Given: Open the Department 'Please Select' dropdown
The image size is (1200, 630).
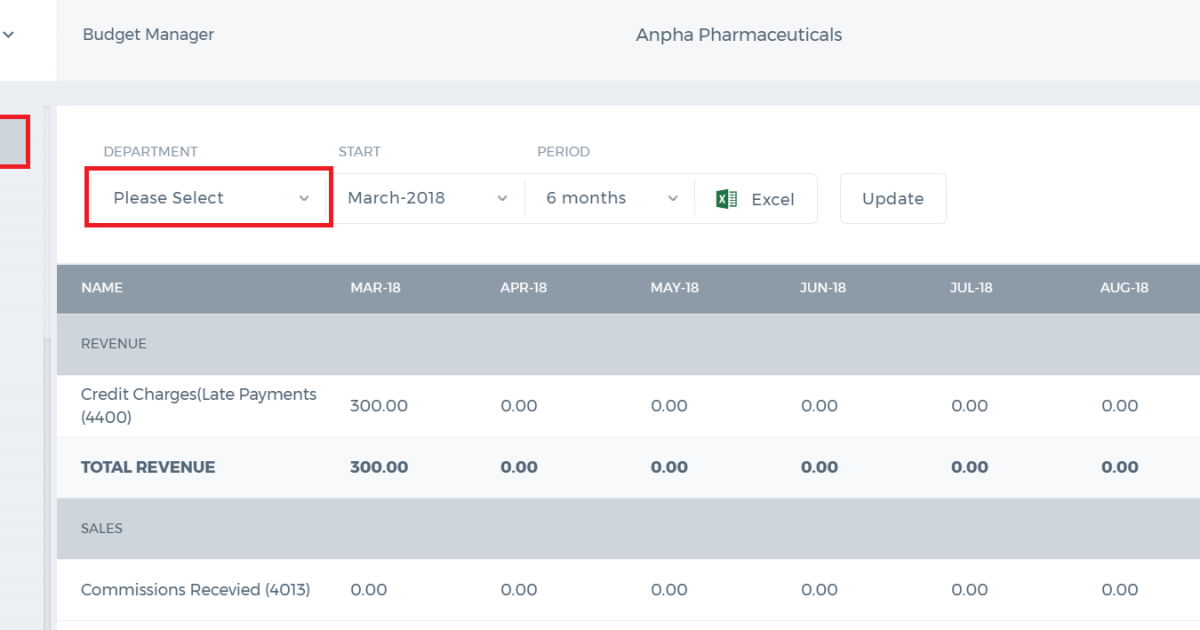Looking at the screenshot, I should click(x=209, y=198).
